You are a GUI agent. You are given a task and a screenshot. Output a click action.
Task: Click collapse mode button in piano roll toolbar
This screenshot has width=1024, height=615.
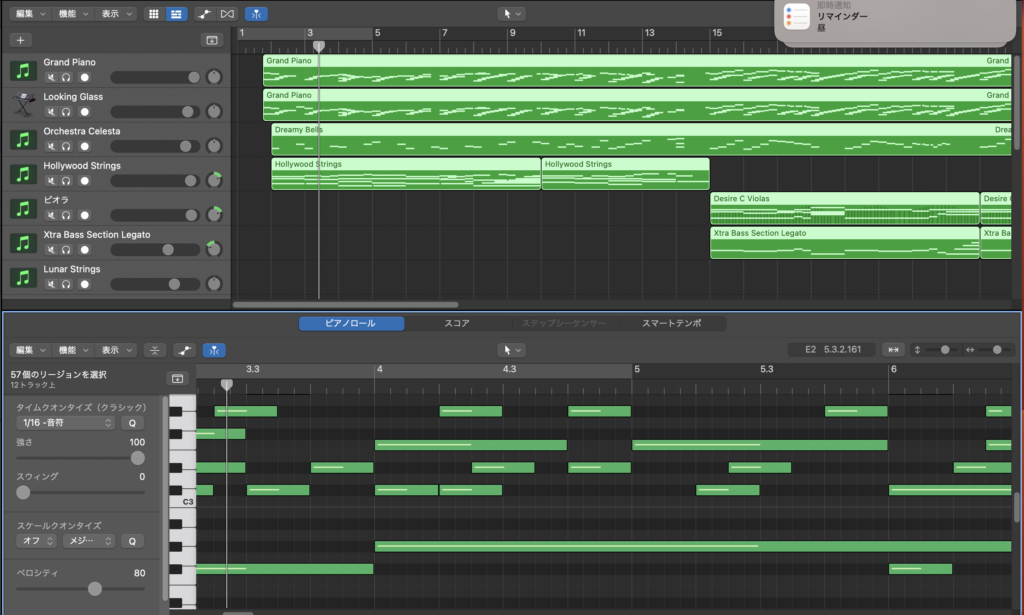pos(155,351)
